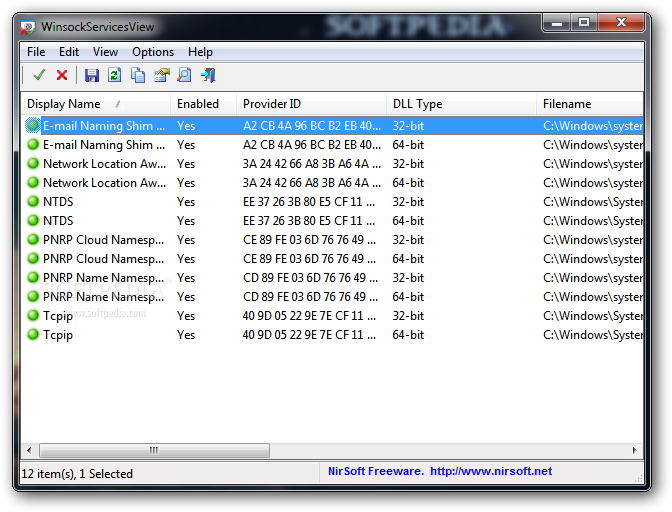The image size is (672, 512).
Task: Click Provider ID 3A 24 42 66 in 64-bit row
Action: click(312, 183)
